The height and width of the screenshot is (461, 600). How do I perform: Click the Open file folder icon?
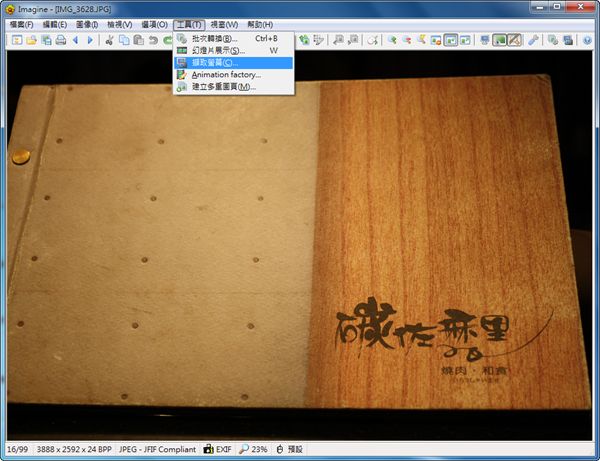31,40
